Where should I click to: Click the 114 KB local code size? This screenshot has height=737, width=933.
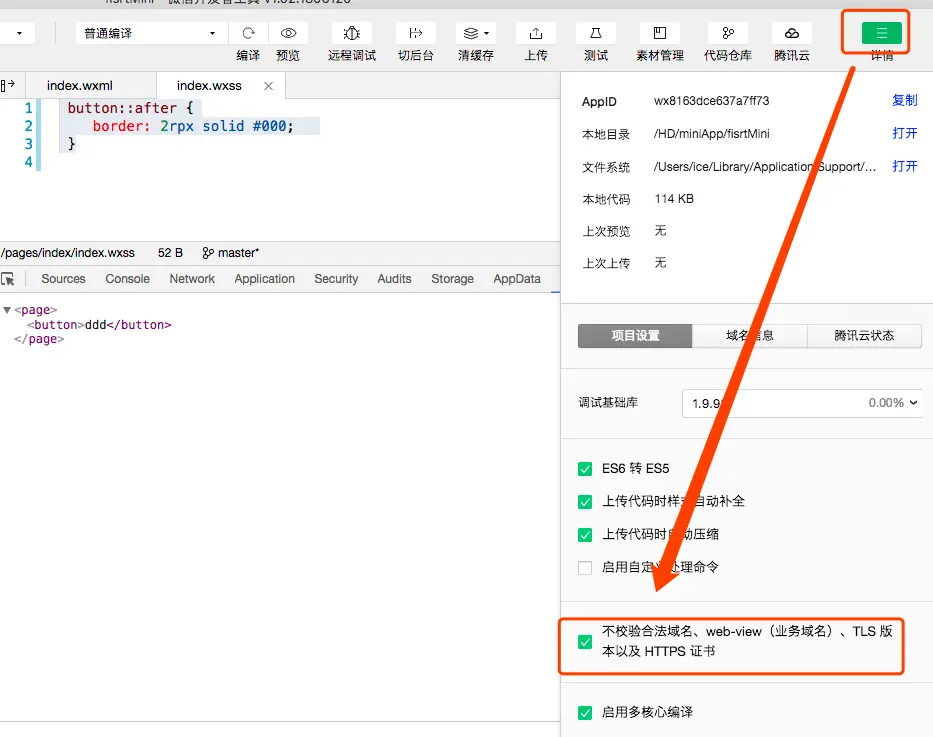674,199
